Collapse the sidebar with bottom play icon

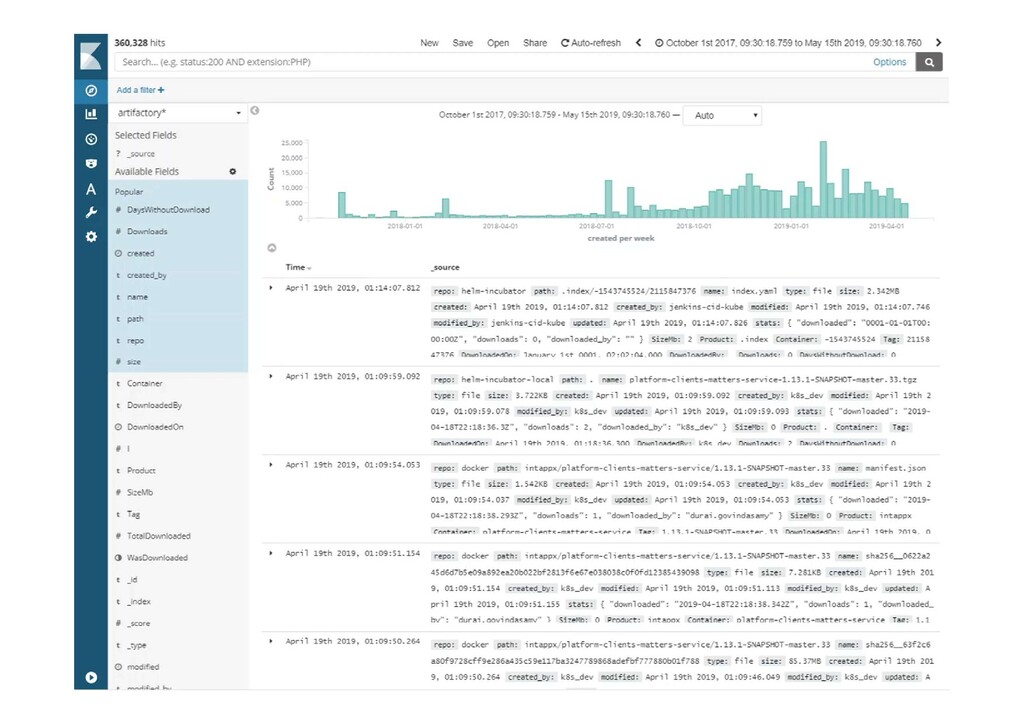(91, 678)
